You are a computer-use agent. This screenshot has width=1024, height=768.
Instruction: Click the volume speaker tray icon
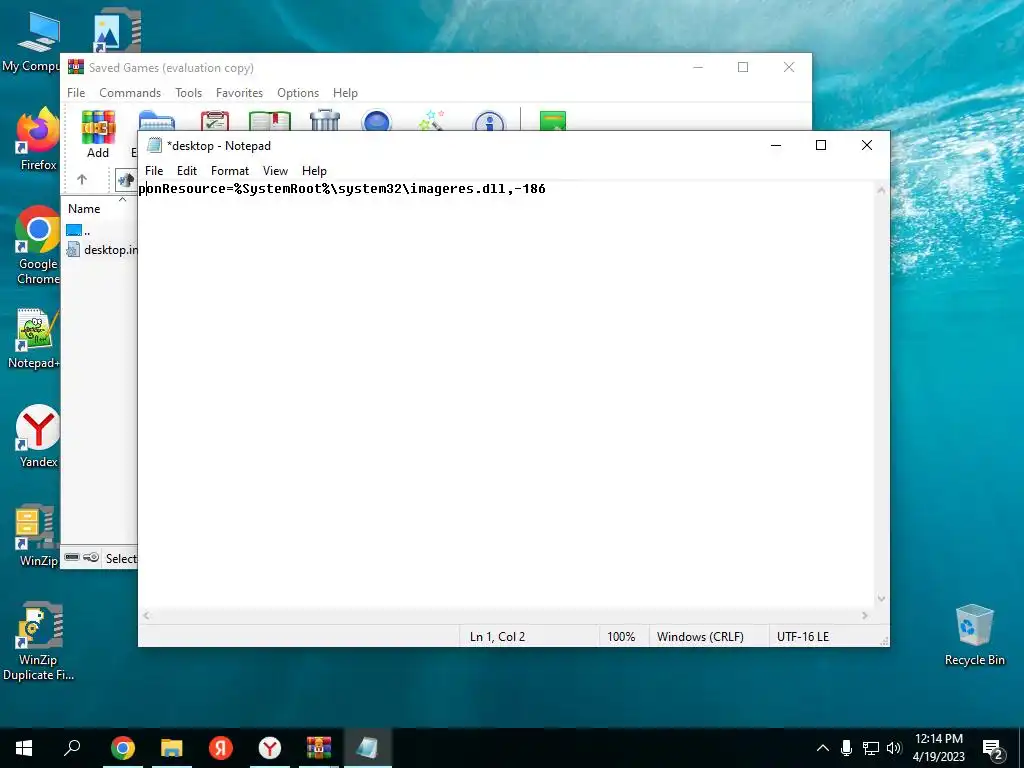(894, 748)
